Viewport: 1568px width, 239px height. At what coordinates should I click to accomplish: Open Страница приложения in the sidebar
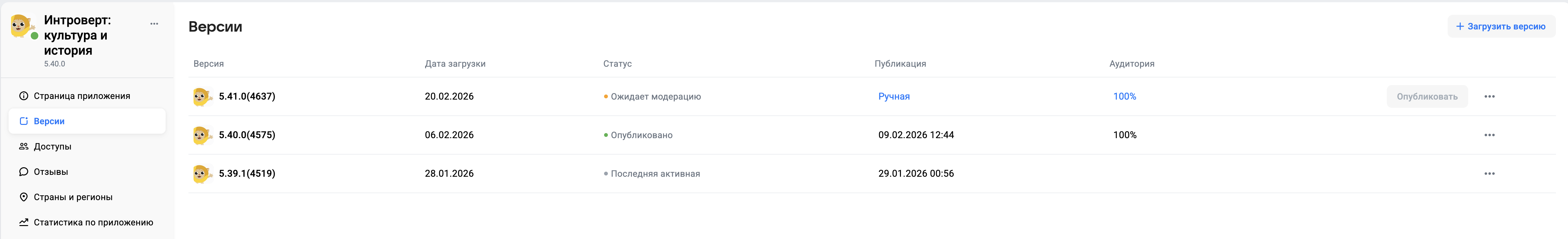[81, 96]
